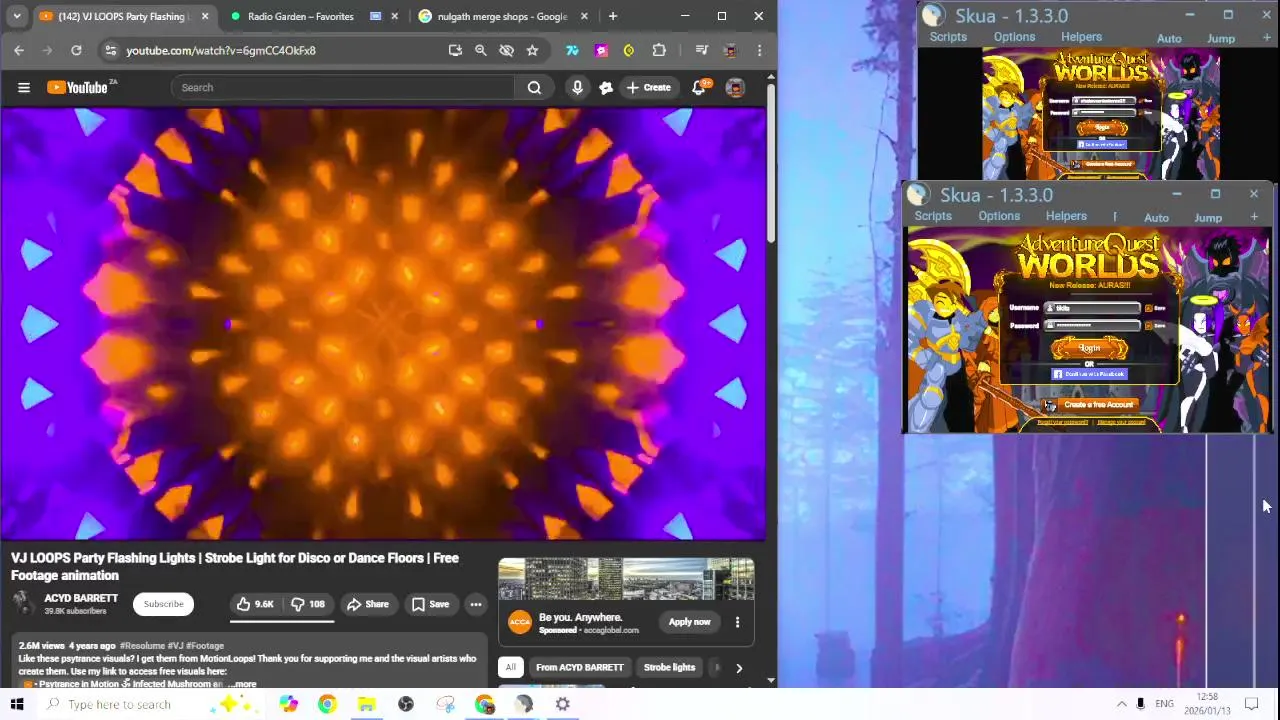Viewport: 1280px width, 720px height.
Task: Select the From ACYD BARRETT chip
Action: click(x=579, y=668)
